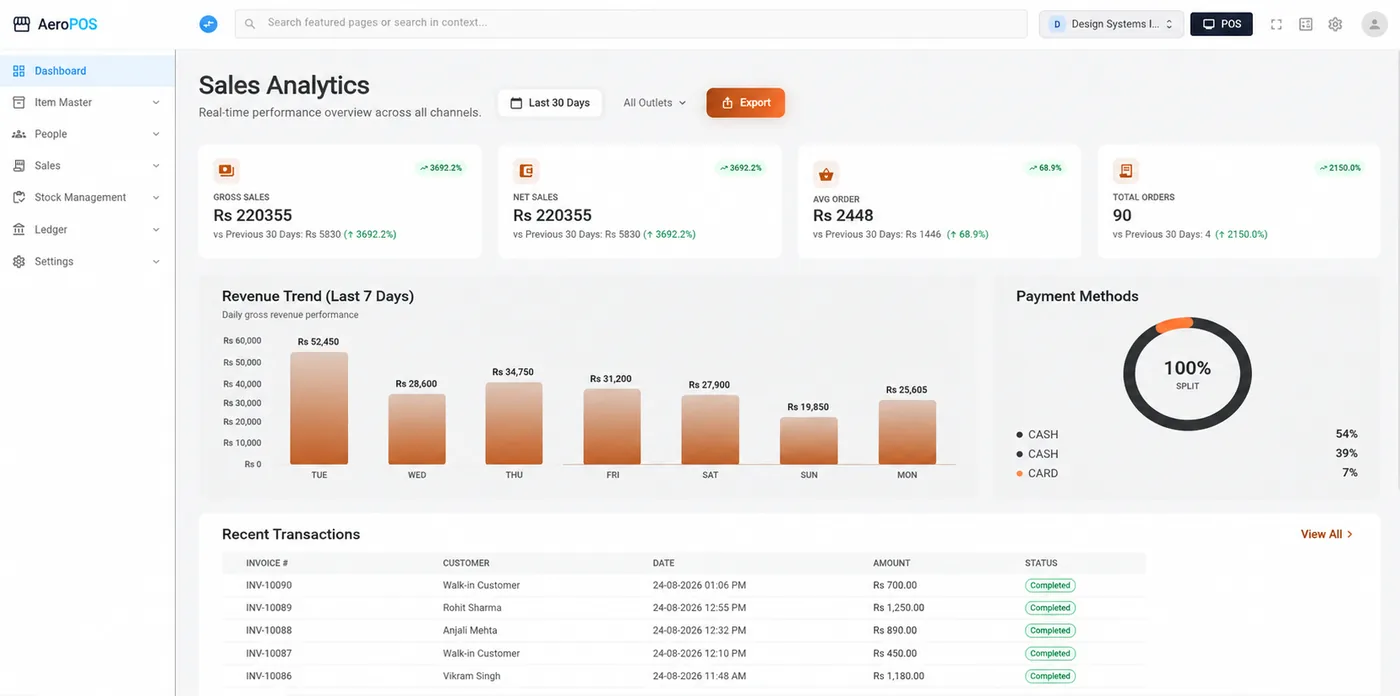Click invoice INV-10090
1400x696 pixels.
click(x=269, y=586)
